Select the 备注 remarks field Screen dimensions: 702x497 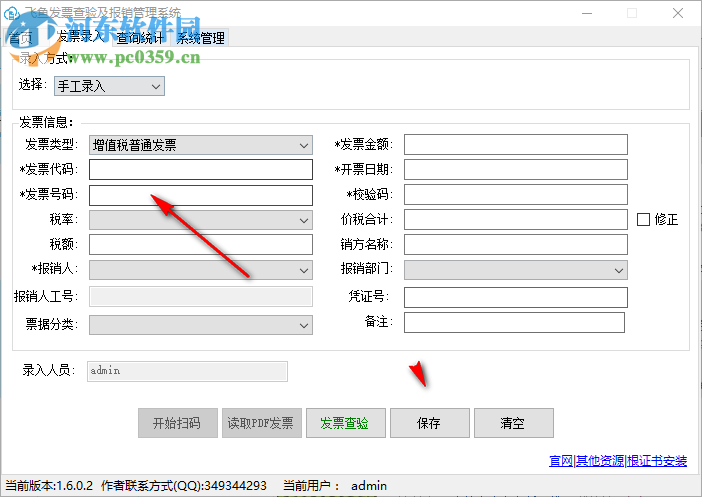(x=514, y=322)
